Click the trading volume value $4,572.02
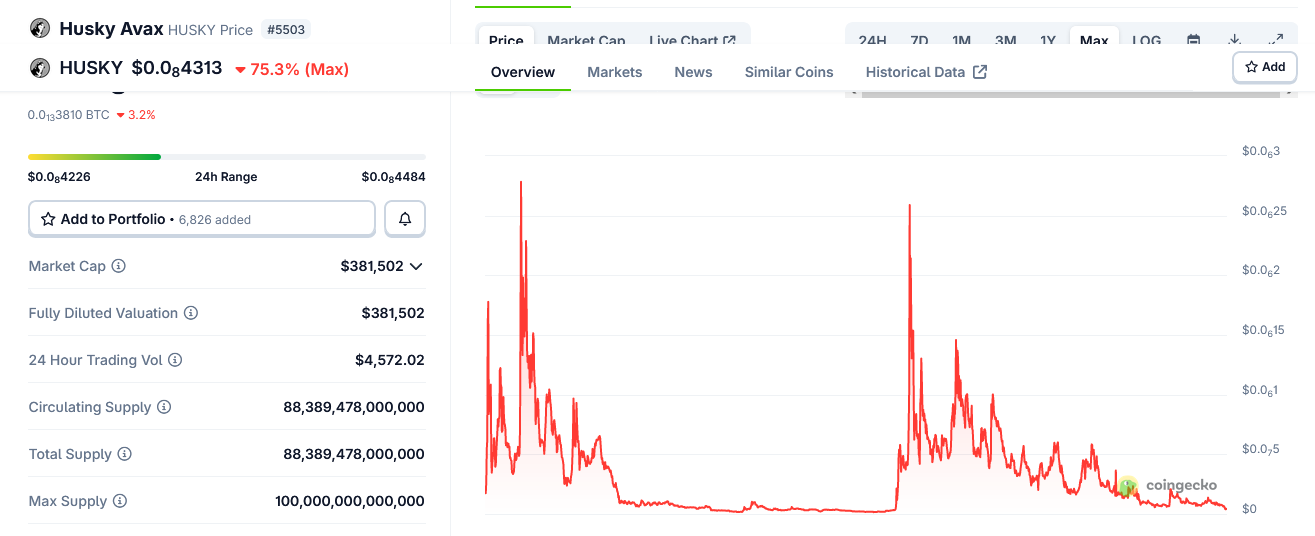The height and width of the screenshot is (536, 1315). (x=390, y=360)
